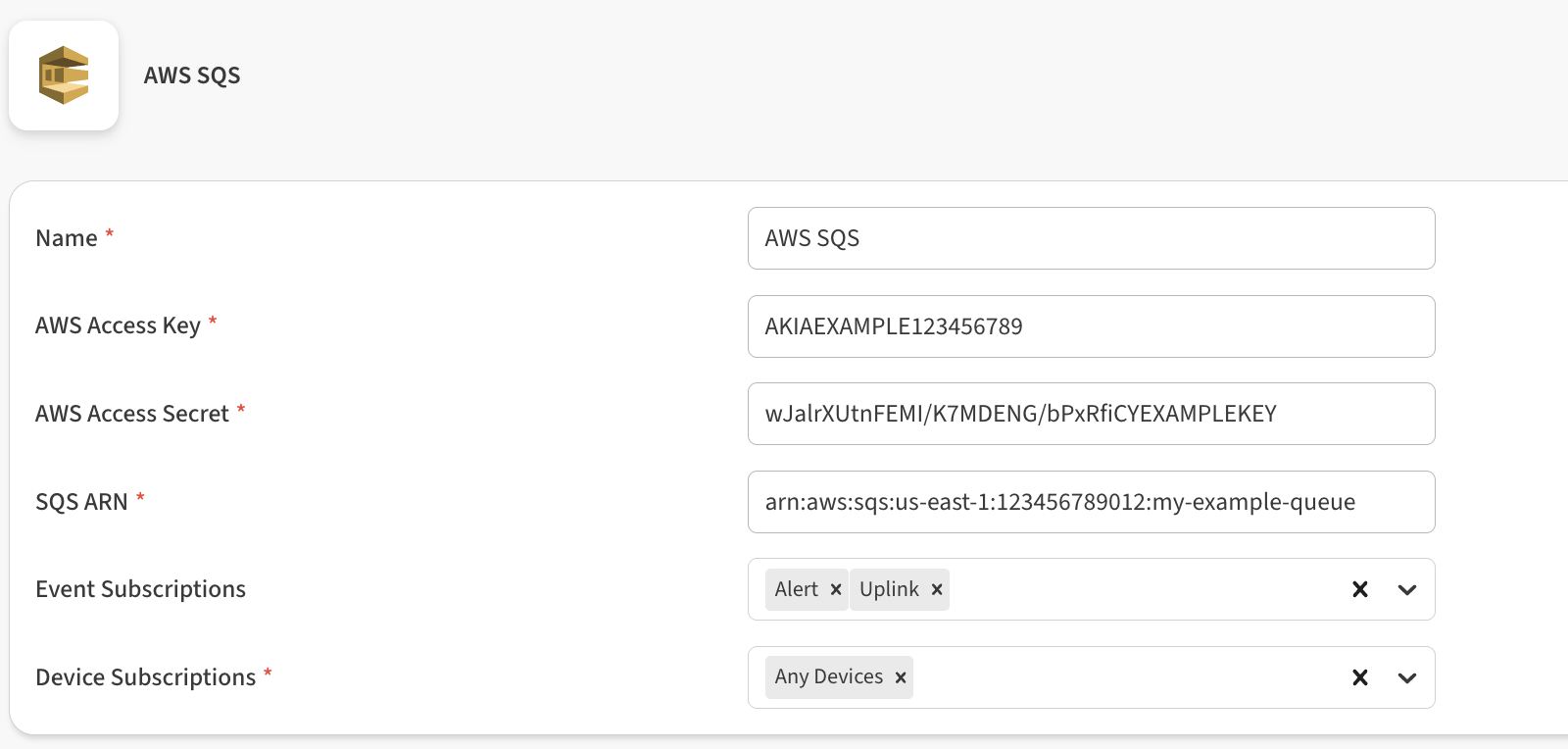
Task: Click the AWS SQS logo icon
Action: (64, 75)
